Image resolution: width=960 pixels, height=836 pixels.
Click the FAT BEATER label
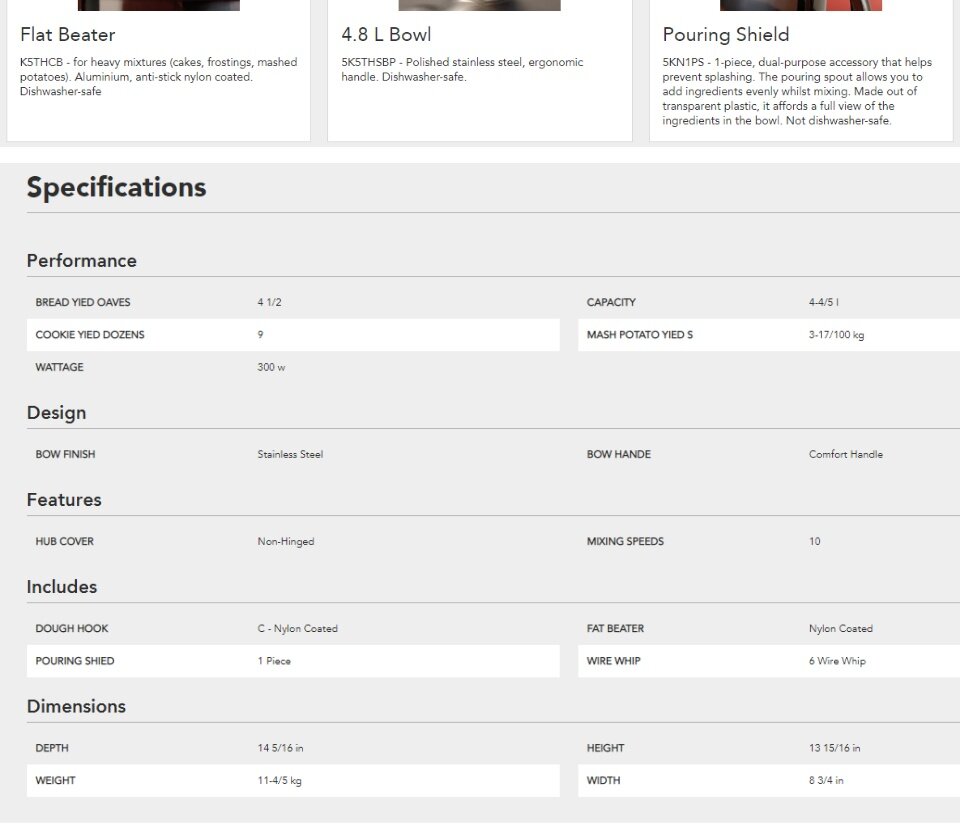click(615, 628)
